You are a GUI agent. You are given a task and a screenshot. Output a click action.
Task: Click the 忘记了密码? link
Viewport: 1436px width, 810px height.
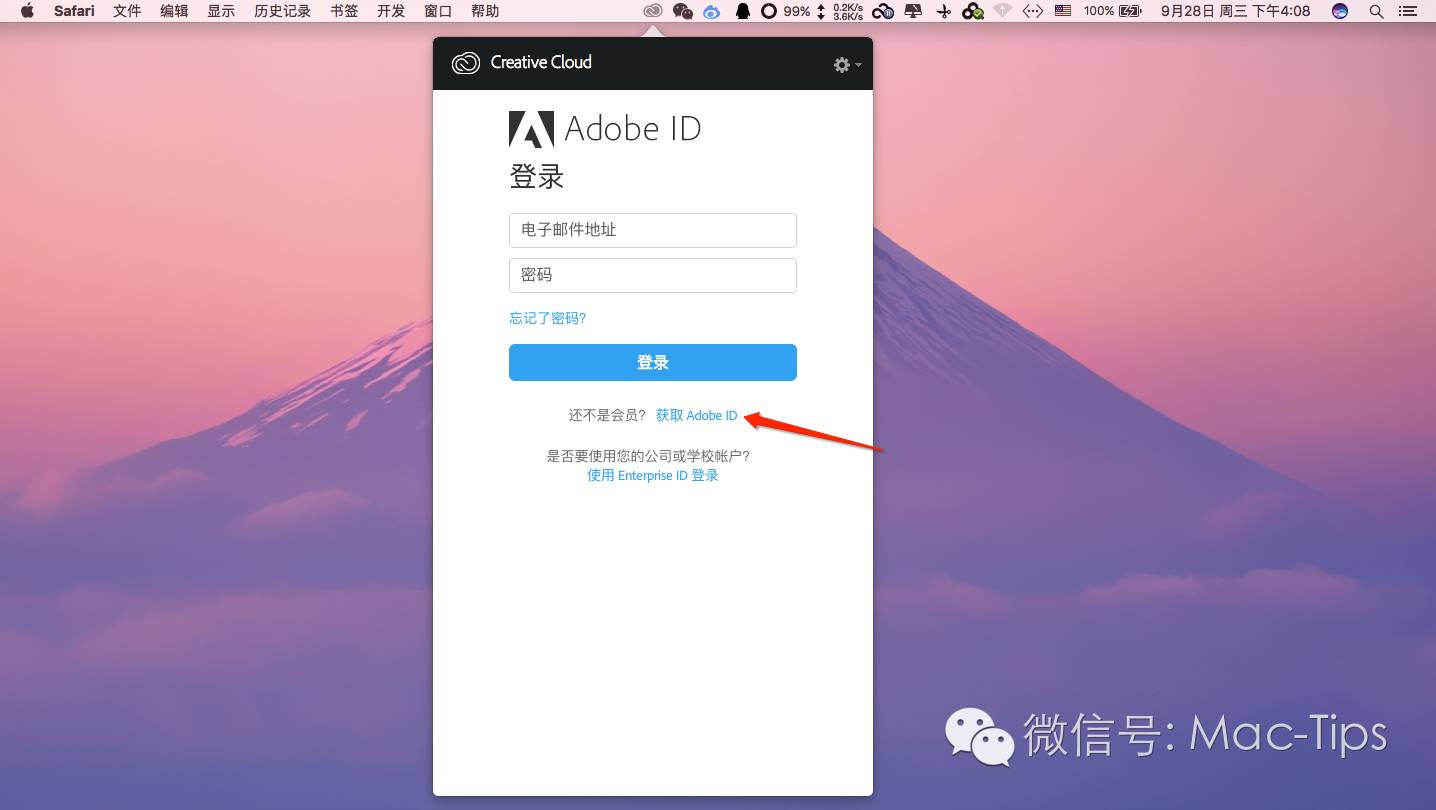click(547, 317)
